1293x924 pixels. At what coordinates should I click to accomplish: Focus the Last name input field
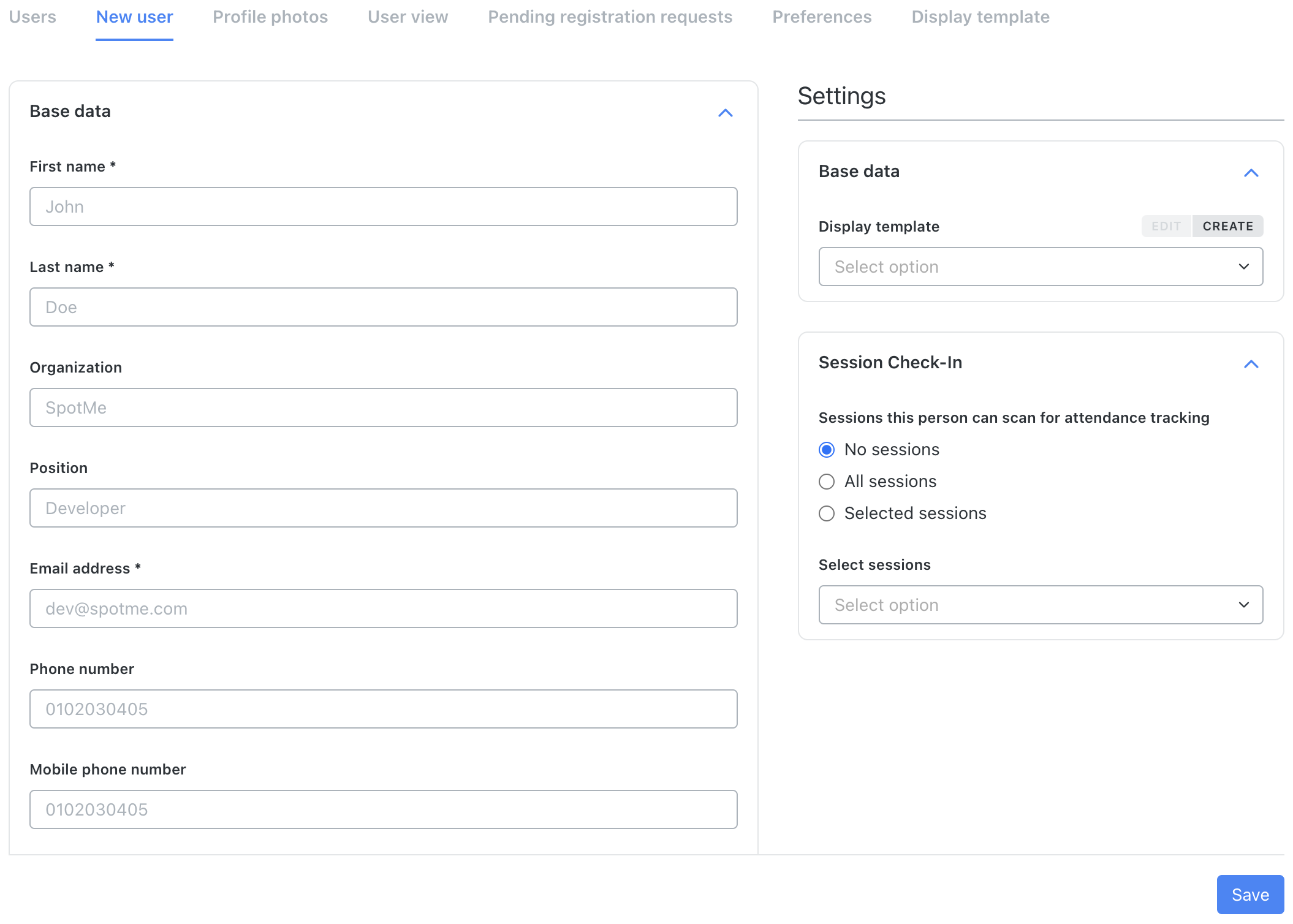pyautogui.click(x=384, y=307)
